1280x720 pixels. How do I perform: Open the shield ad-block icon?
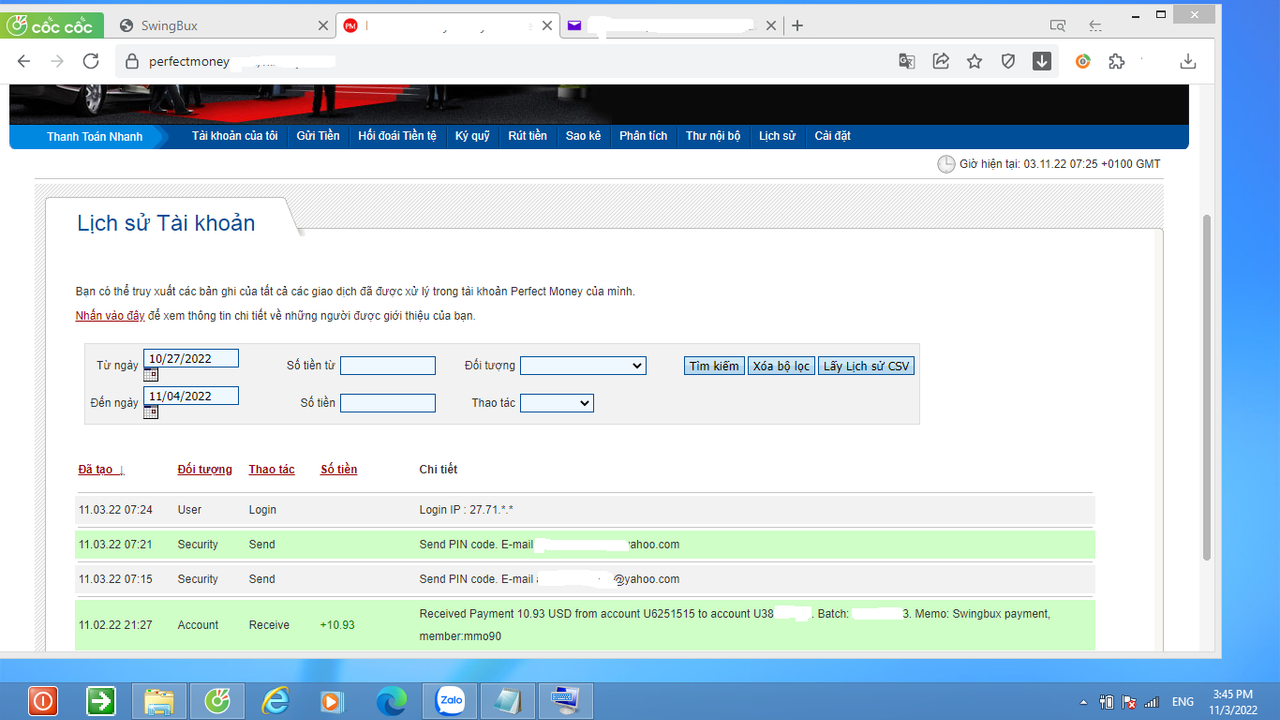[x=1008, y=61]
